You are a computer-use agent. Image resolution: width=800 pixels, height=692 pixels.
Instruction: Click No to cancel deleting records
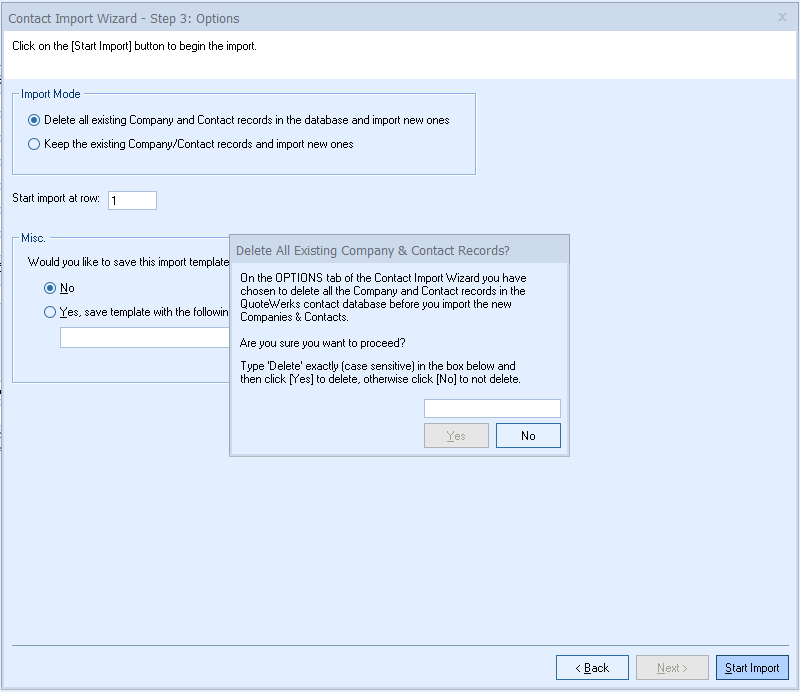click(528, 436)
